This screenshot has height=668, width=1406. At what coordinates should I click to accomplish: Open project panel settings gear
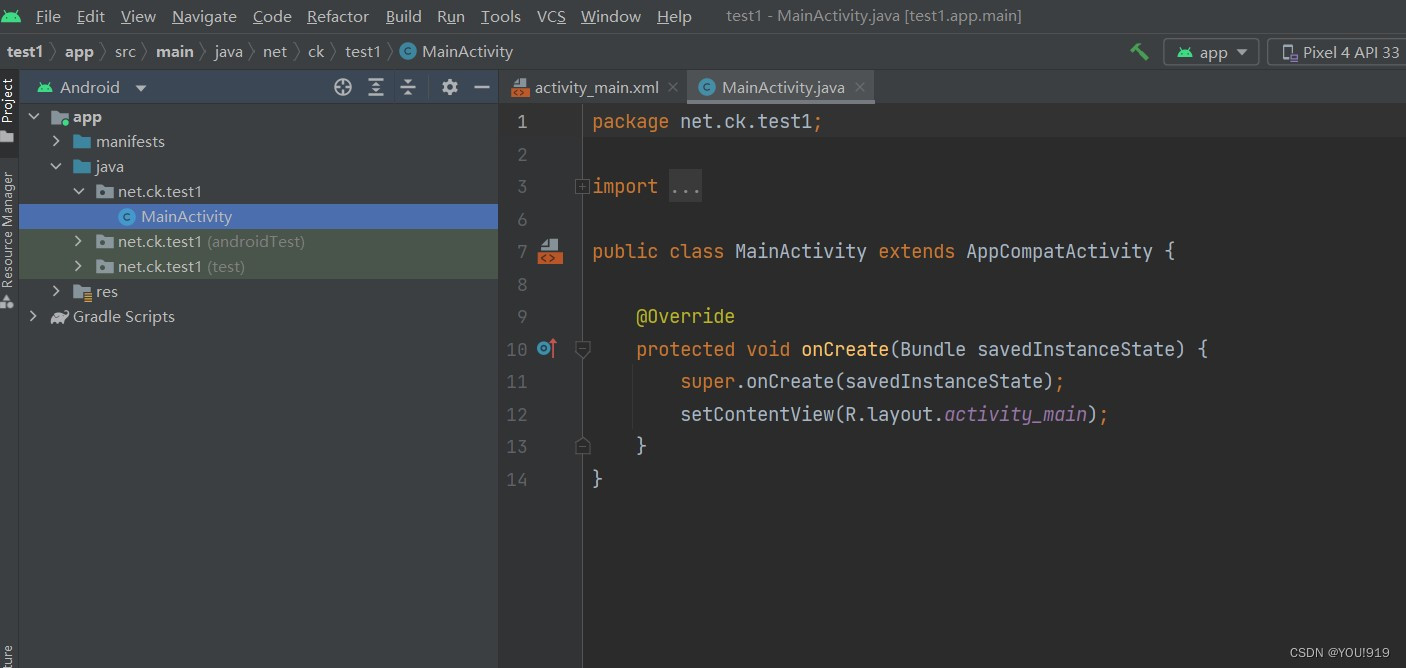[450, 87]
